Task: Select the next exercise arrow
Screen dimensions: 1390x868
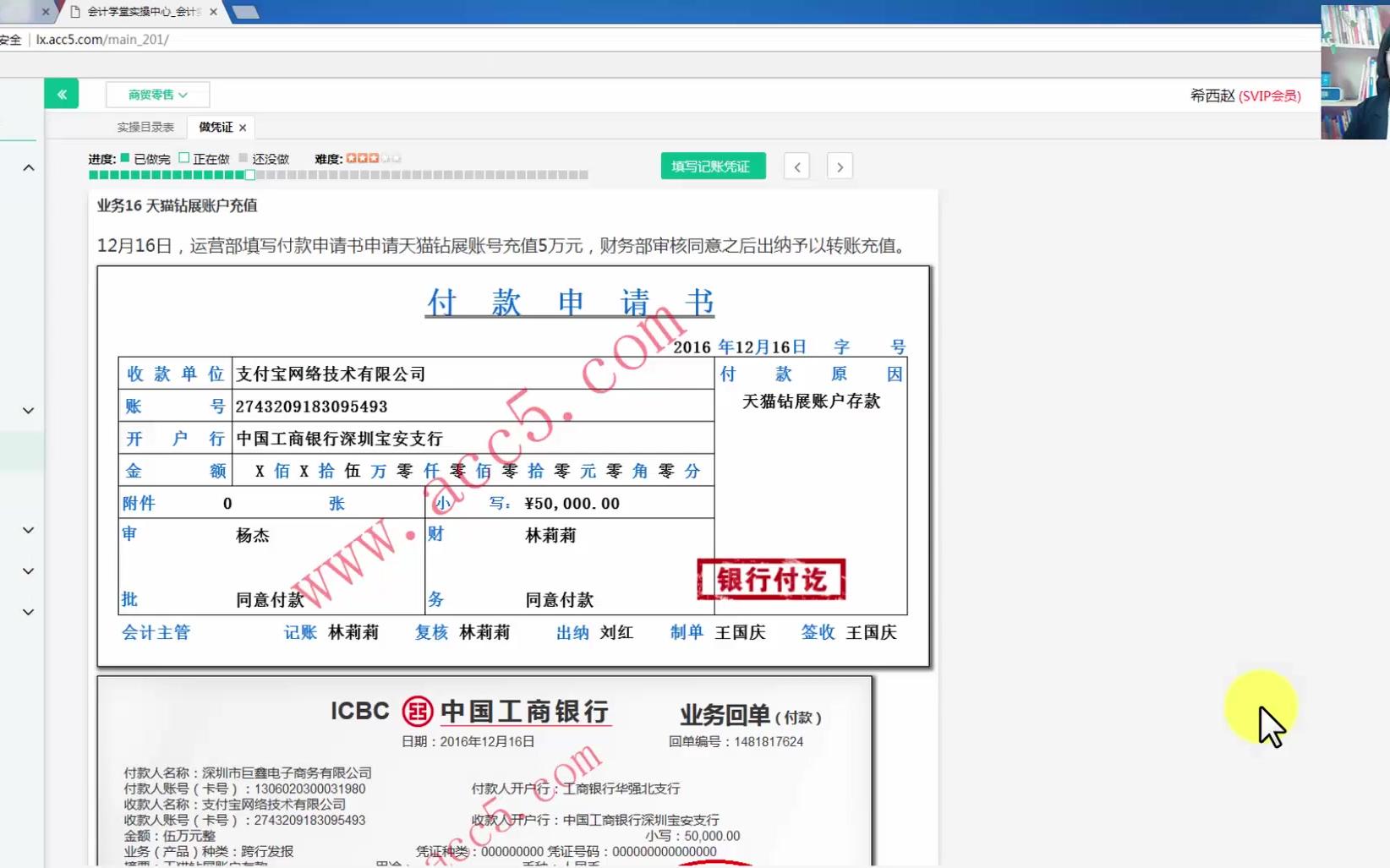Action: (x=839, y=167)
